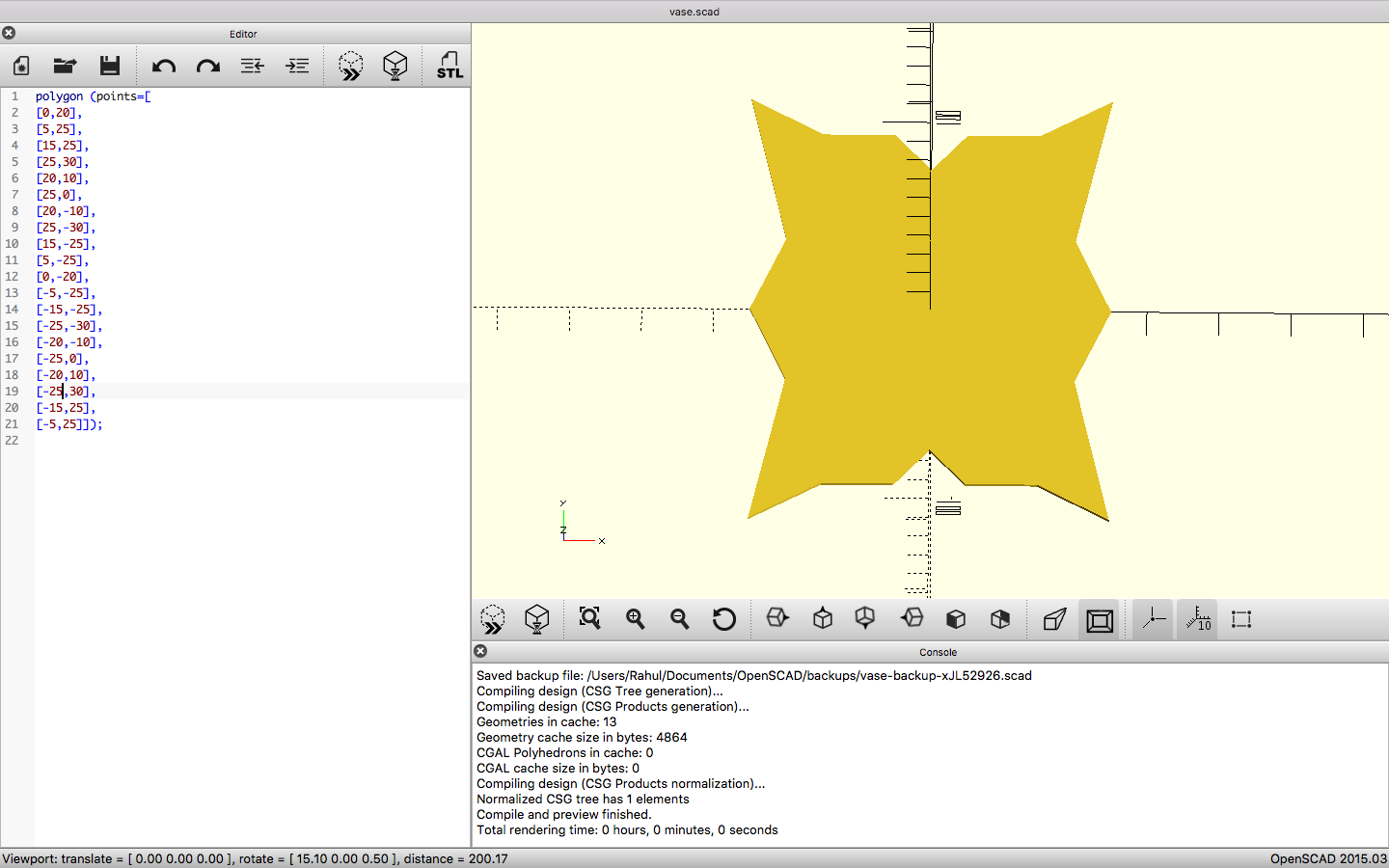
Task: Toggle show edges in the viewer
Action: click(1241, 619)
